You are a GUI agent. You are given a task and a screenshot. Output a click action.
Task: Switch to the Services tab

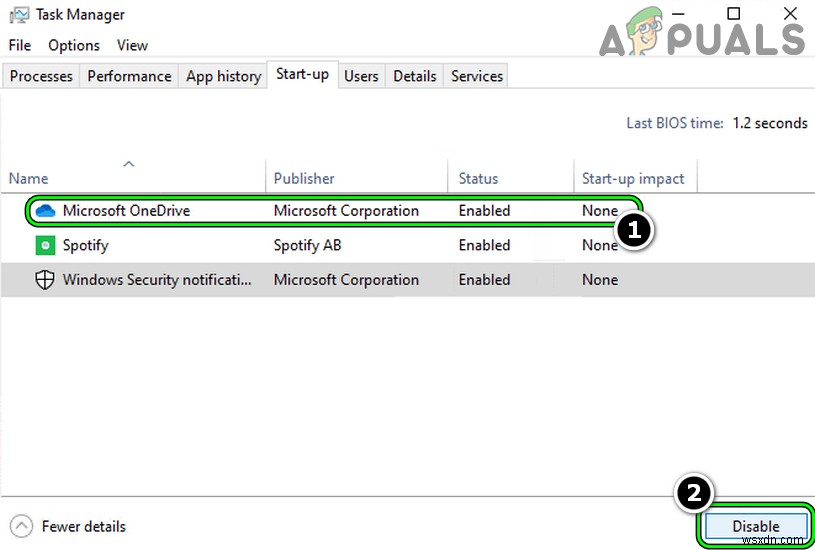point(477,76)
